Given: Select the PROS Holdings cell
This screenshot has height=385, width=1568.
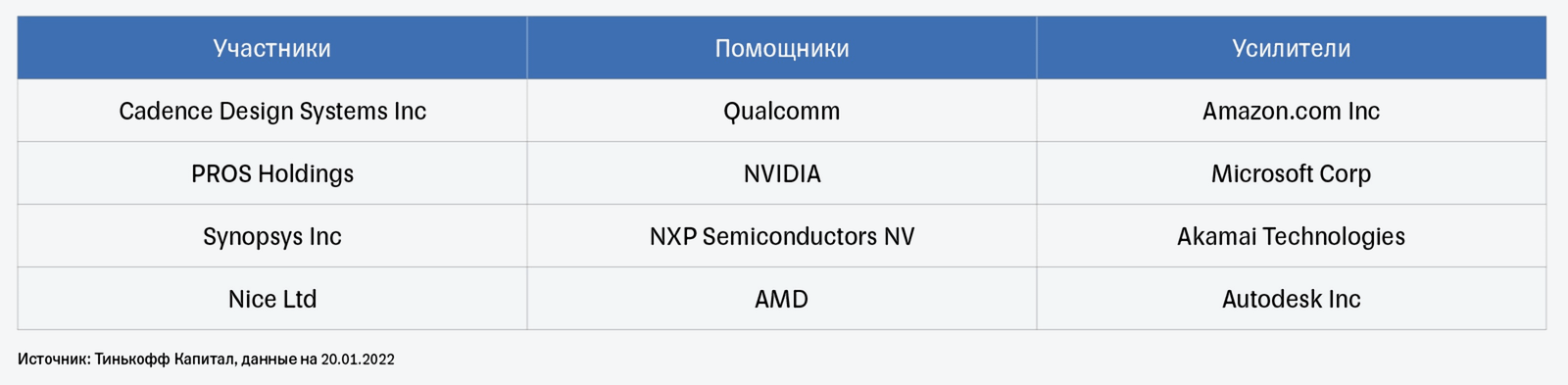Looking at the screenshot, I should click(272, 173).
